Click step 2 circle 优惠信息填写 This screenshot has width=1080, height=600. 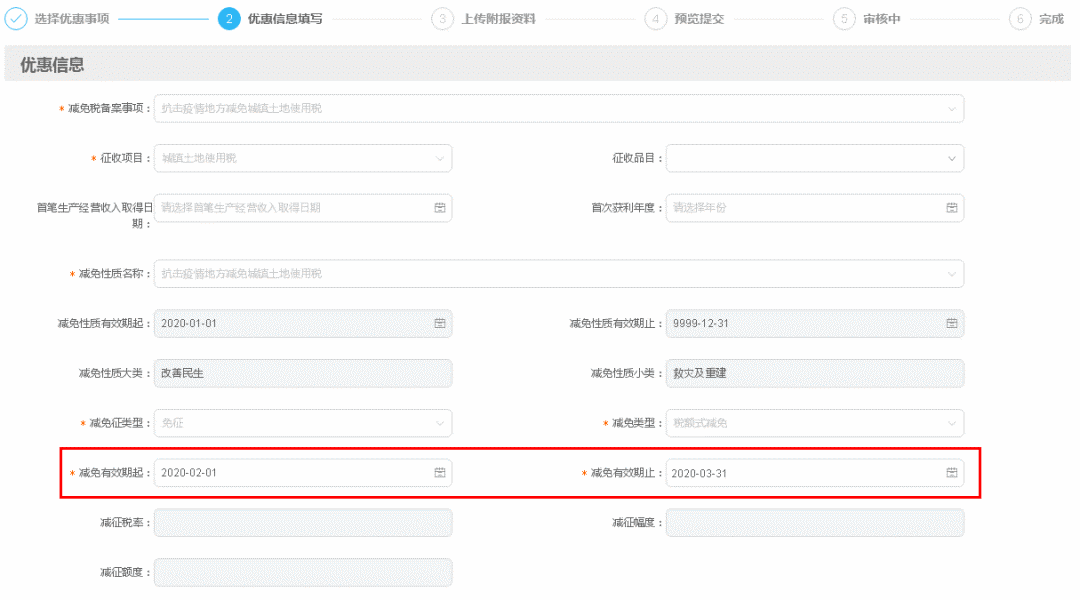229,19
